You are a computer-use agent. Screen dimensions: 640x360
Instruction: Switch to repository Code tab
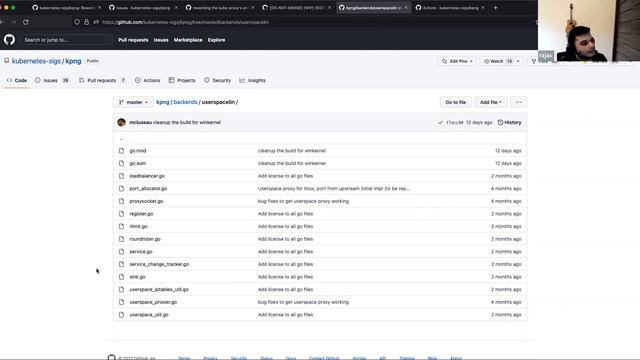(x=17, y=80)
